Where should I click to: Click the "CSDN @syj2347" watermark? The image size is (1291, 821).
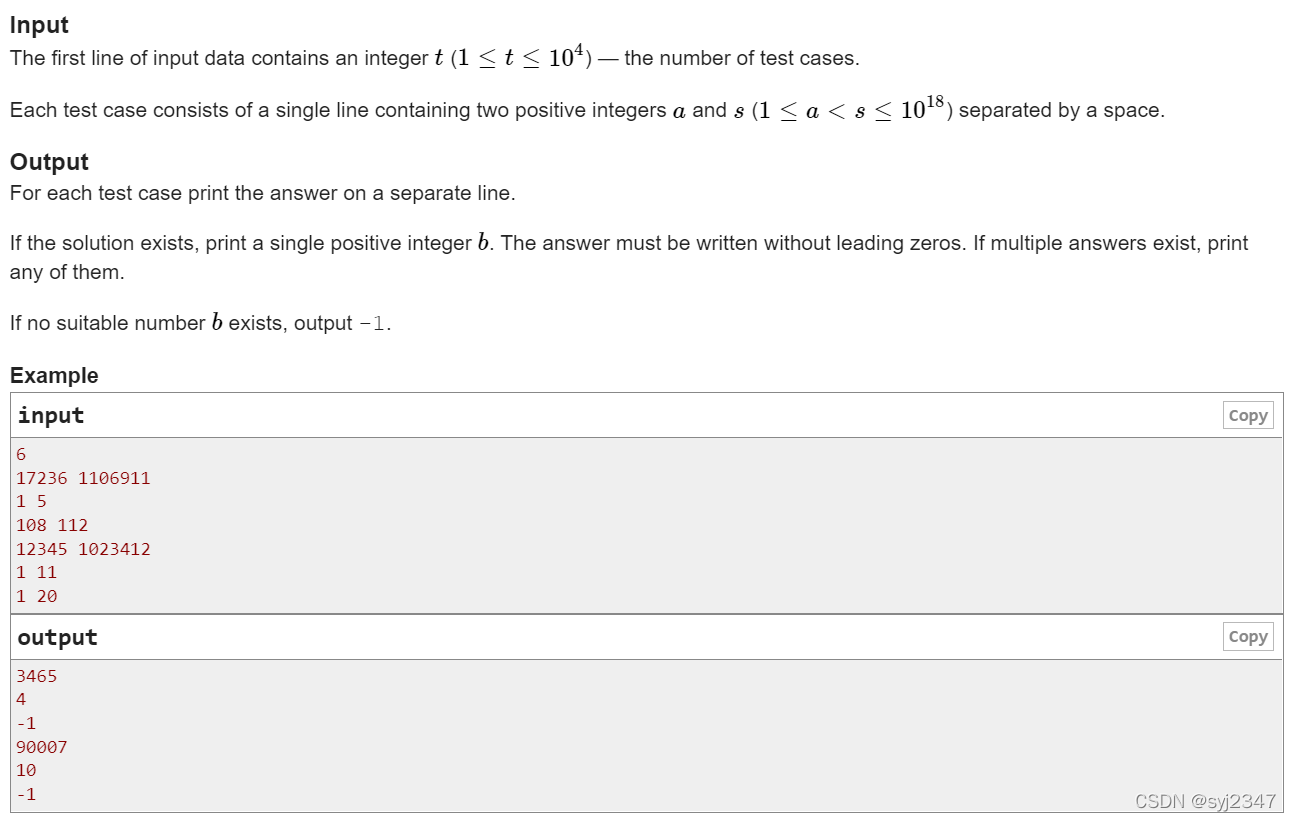pyautogui.click(x=1206, y=801)
